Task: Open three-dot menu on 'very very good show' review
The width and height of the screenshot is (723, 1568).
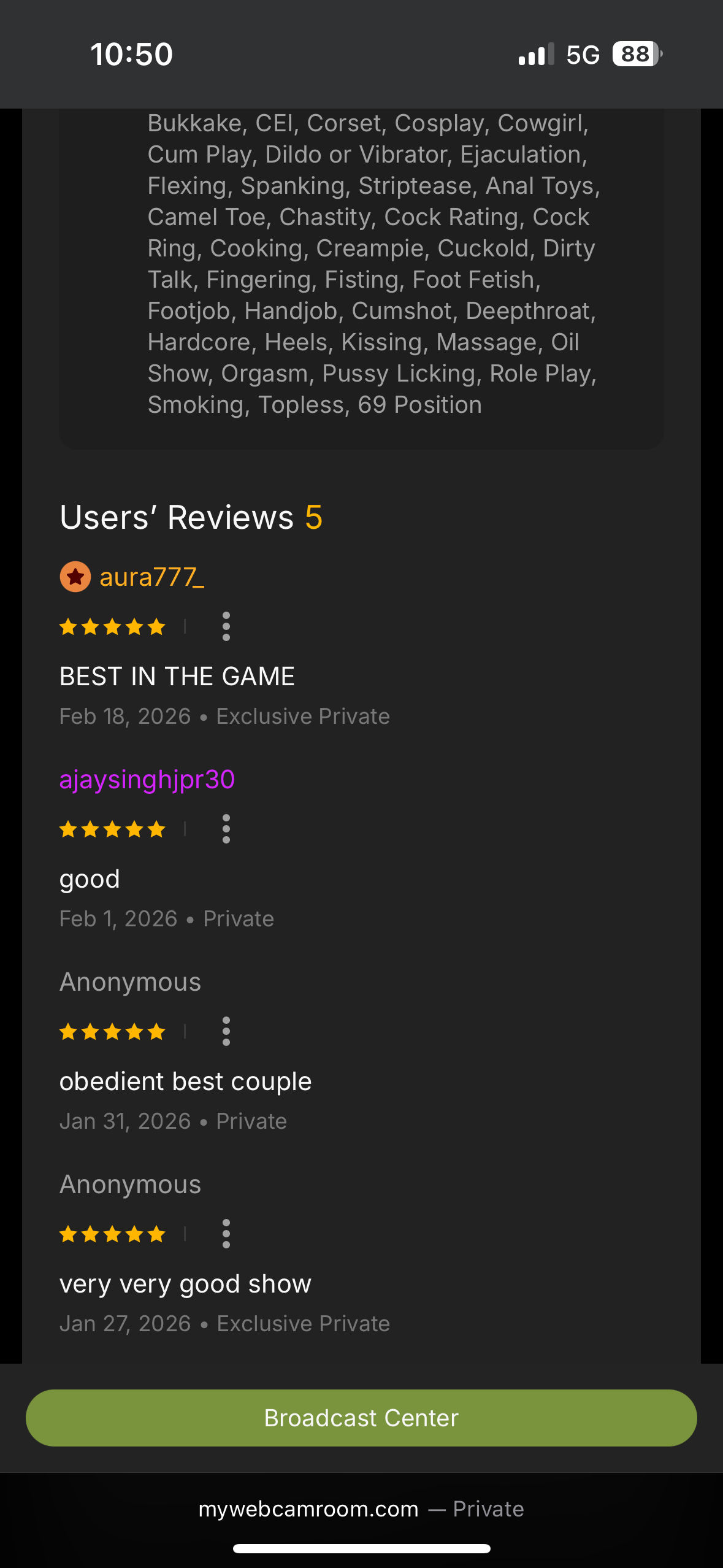Action: pos(226,1234)
